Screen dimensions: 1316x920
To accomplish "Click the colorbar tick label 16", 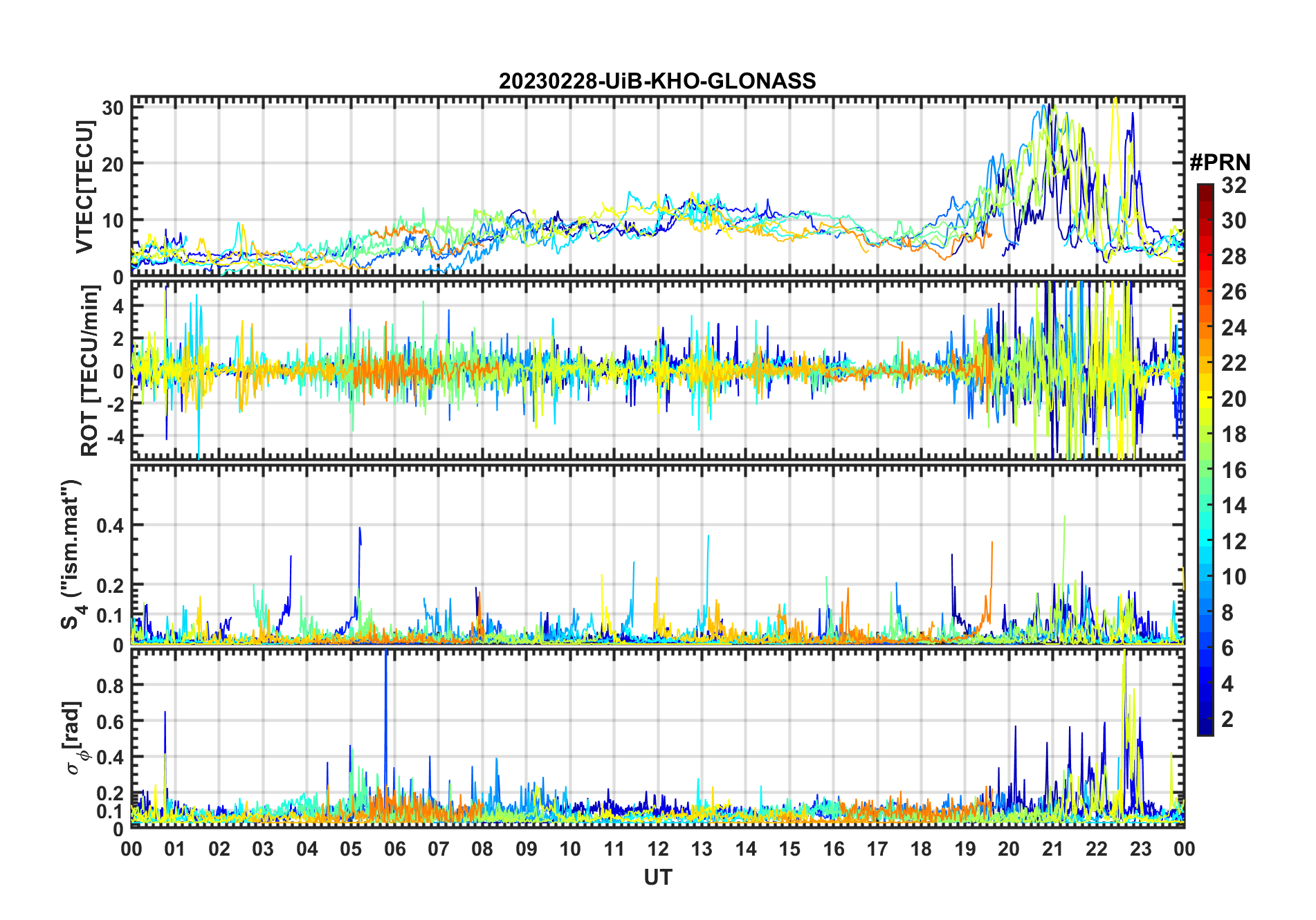I will (x=1234, y=470).
